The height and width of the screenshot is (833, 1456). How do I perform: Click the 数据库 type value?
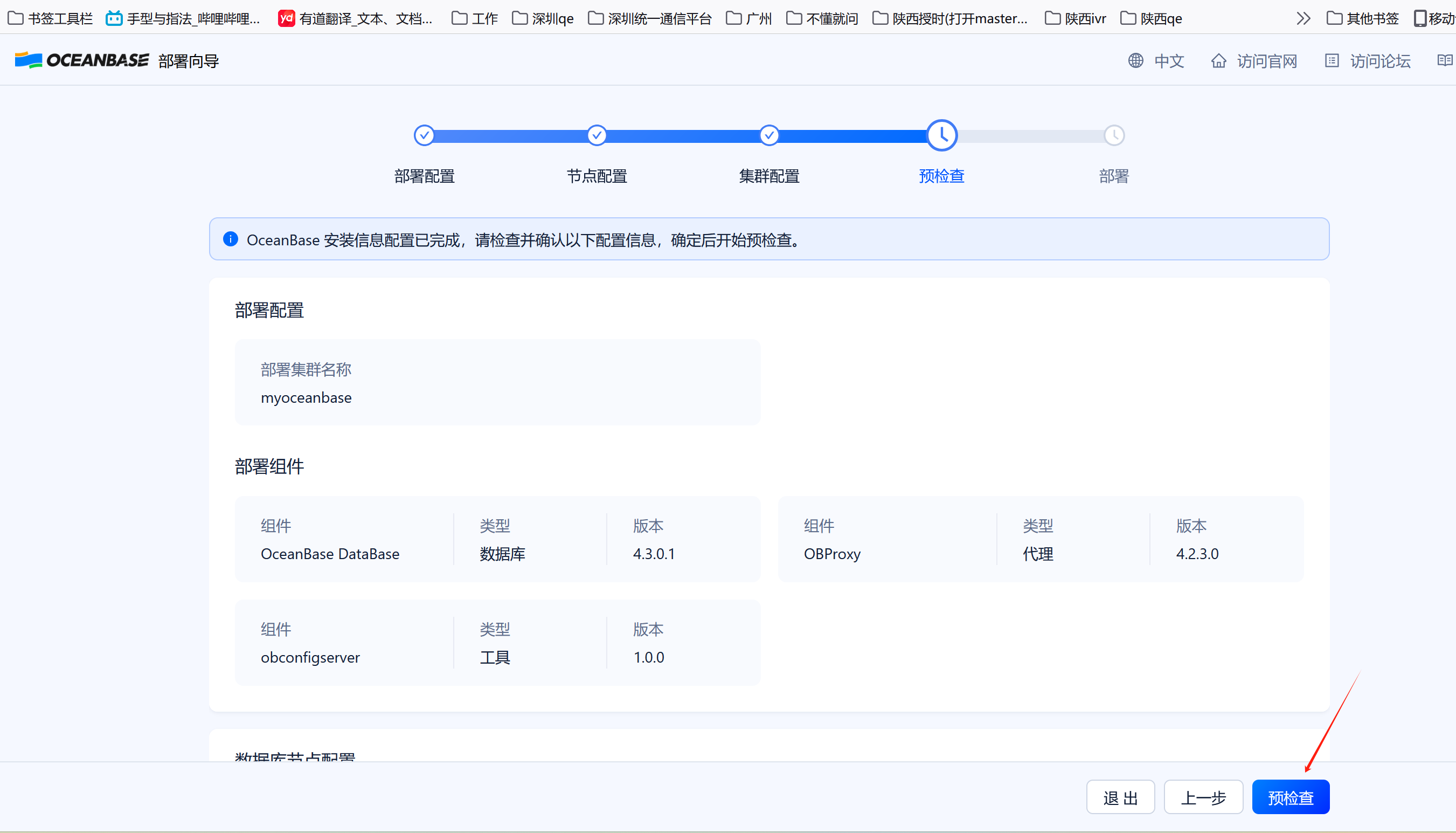point(502,553)
